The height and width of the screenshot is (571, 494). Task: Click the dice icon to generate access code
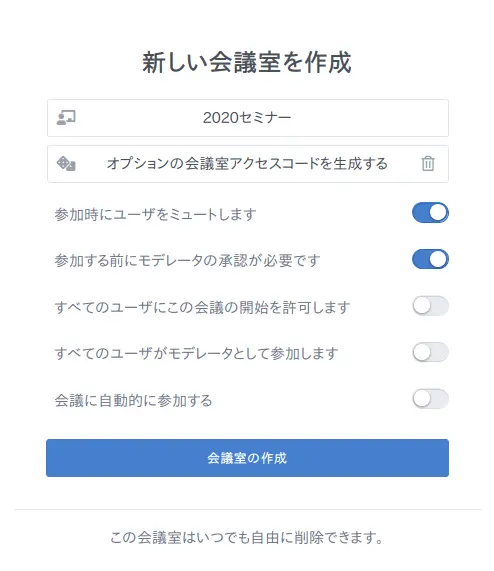point(66,164)
